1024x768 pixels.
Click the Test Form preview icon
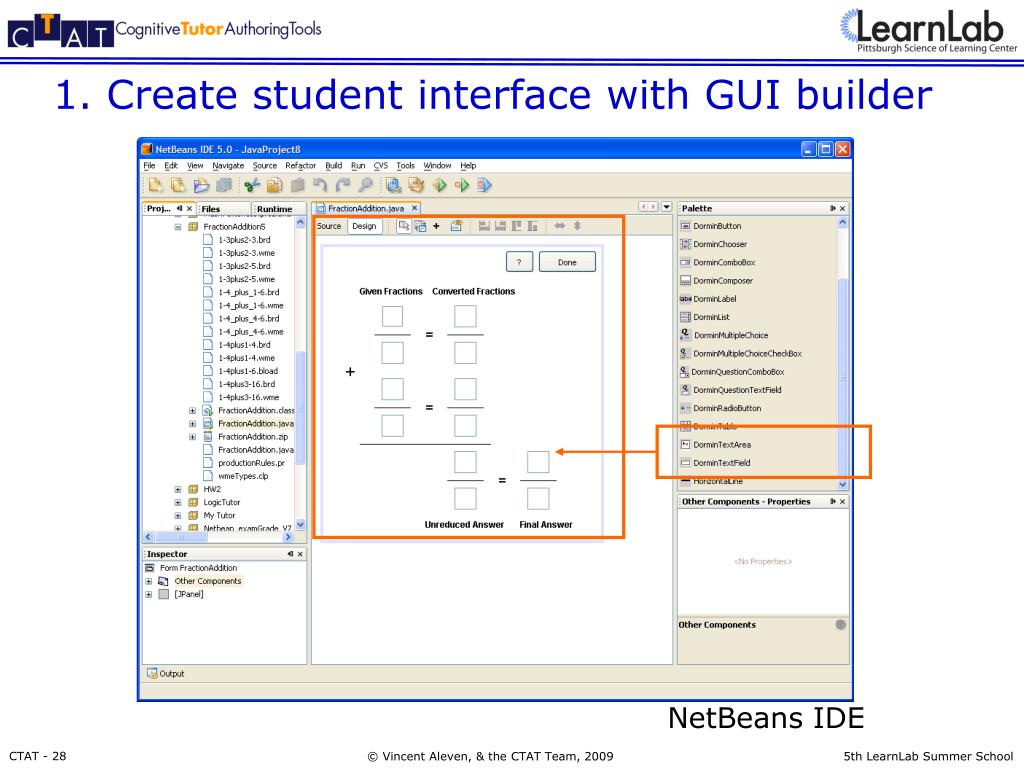pyautogui.click(x=456, y=226)
